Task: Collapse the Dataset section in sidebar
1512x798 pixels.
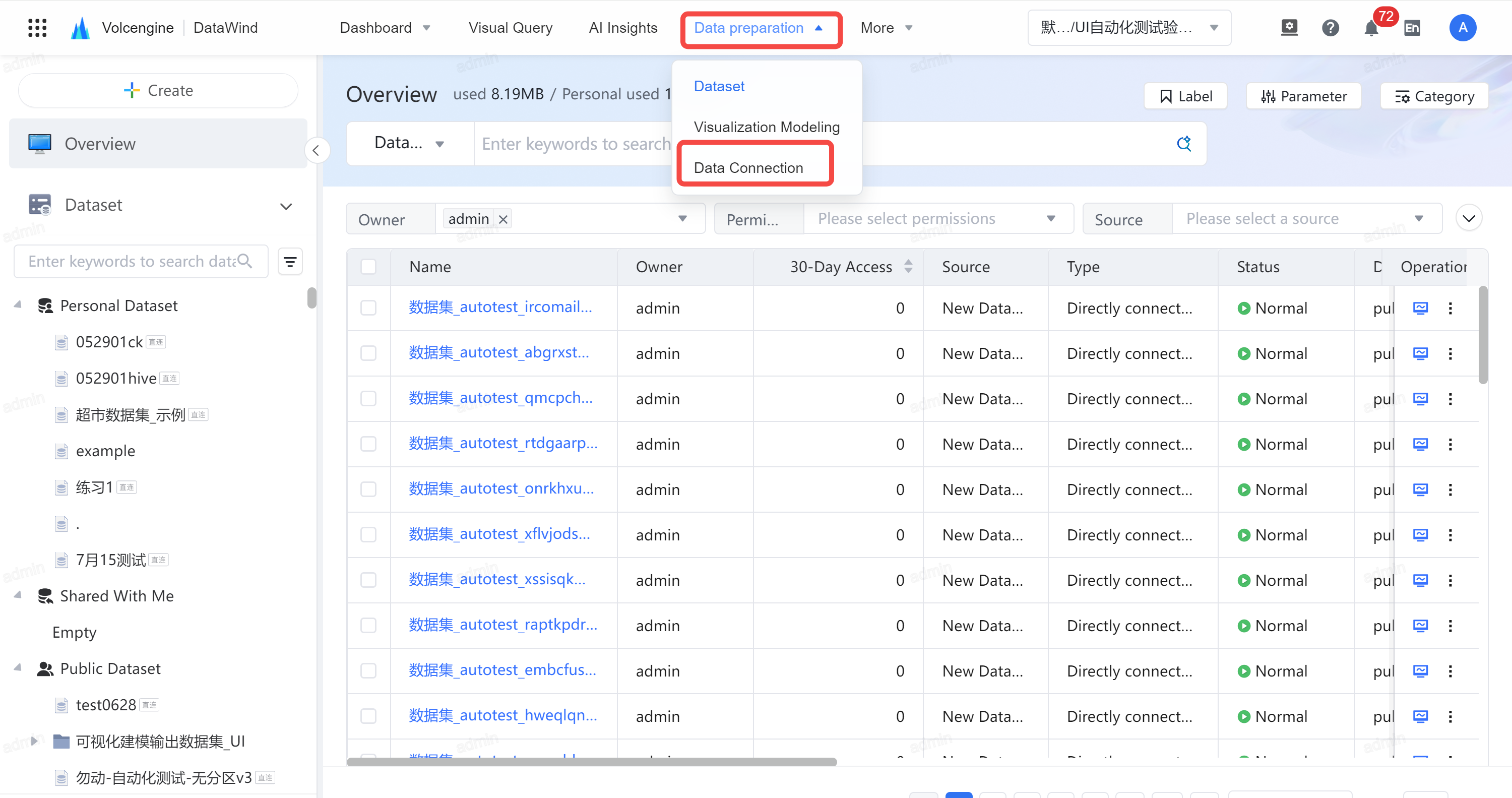Action: point(286,206)
